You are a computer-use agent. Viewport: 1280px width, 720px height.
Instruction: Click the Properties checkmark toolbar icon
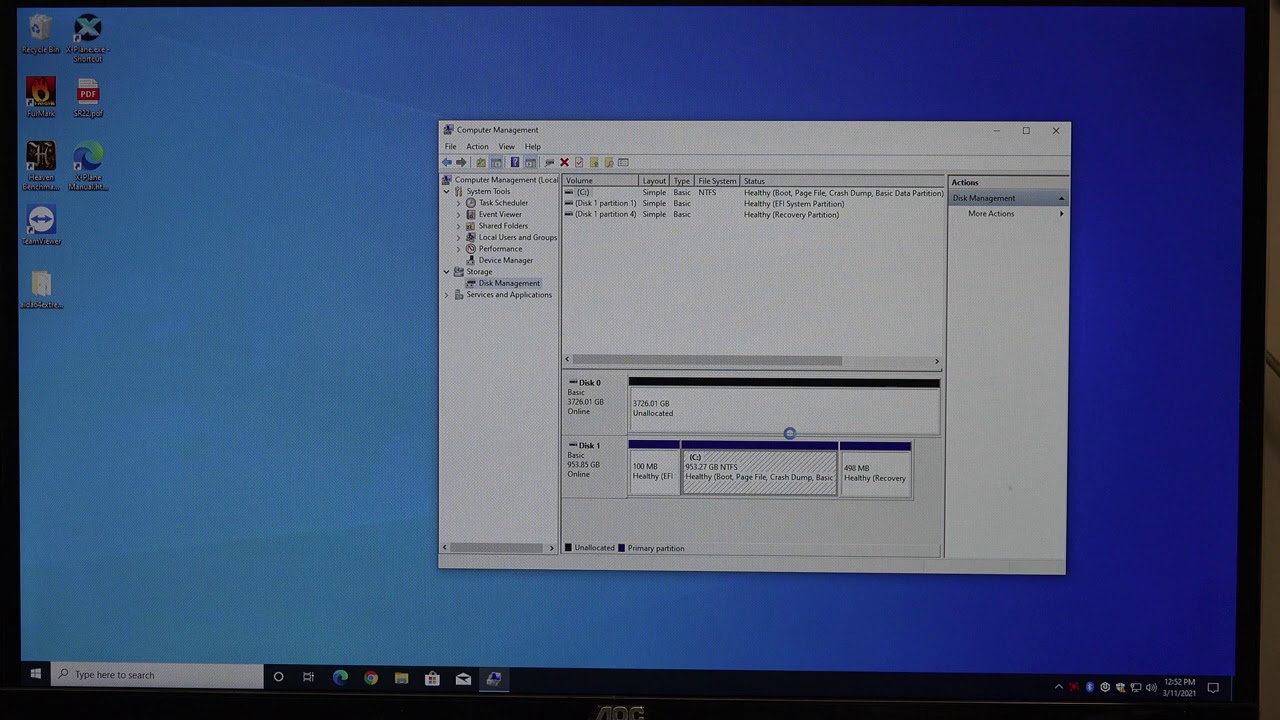point(579,162)
